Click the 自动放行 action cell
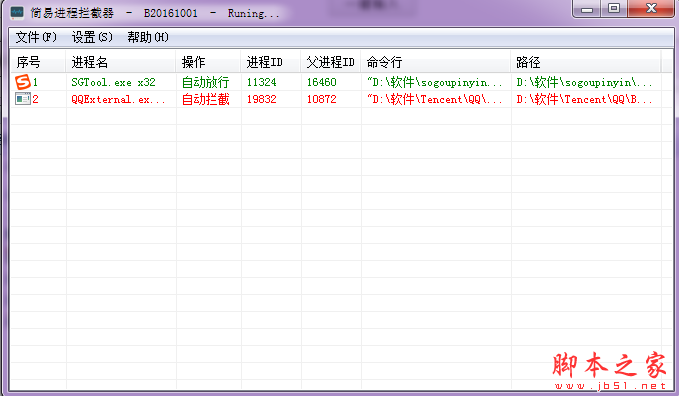Image resolution: width=679 pixels, height=397 pixels. point(205,82)
